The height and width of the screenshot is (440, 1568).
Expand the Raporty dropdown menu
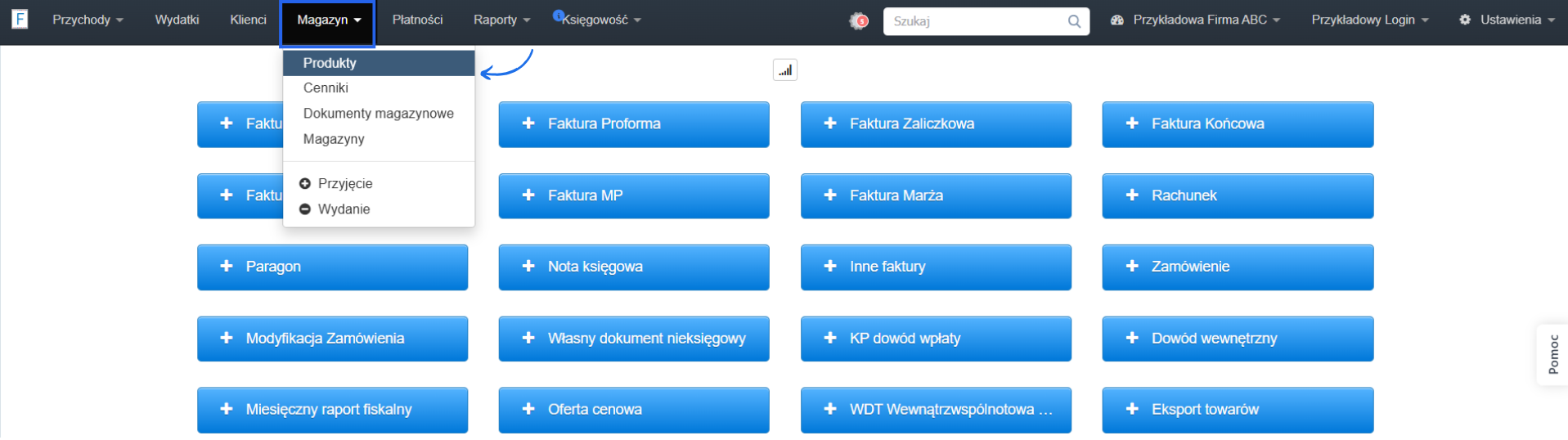[501, 20]
